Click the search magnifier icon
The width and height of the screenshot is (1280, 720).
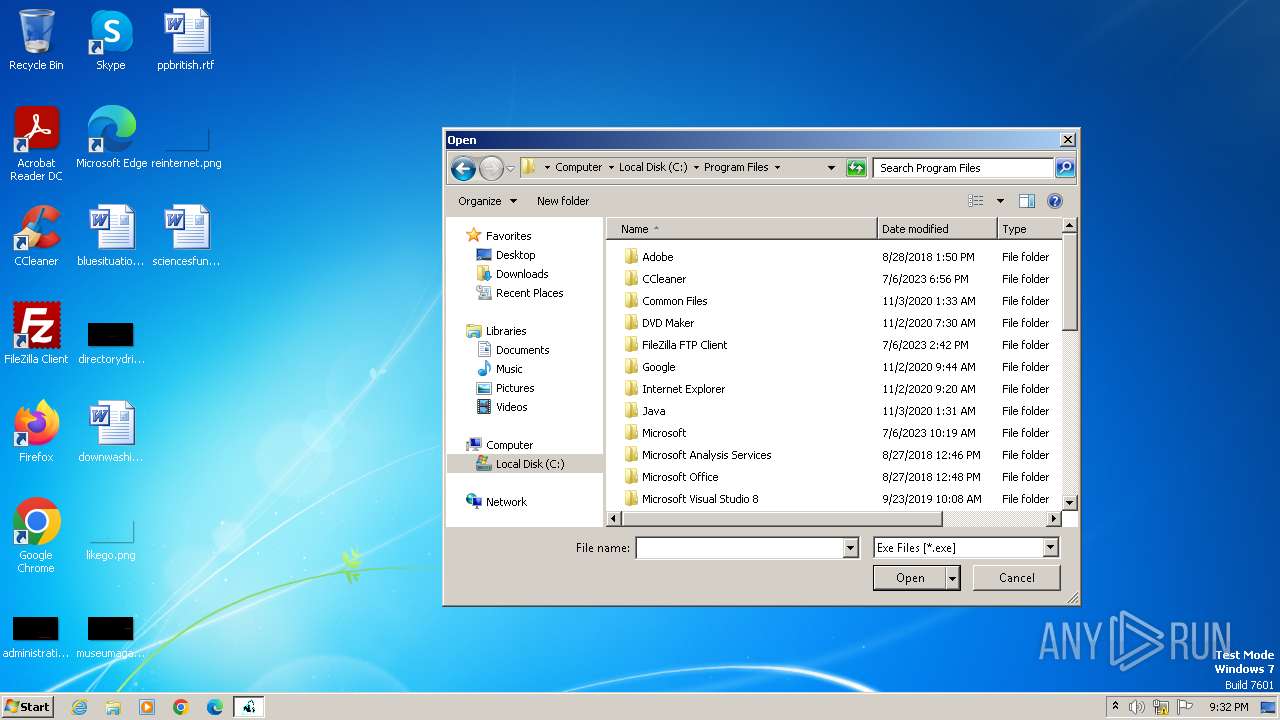tap(1065, 168)
